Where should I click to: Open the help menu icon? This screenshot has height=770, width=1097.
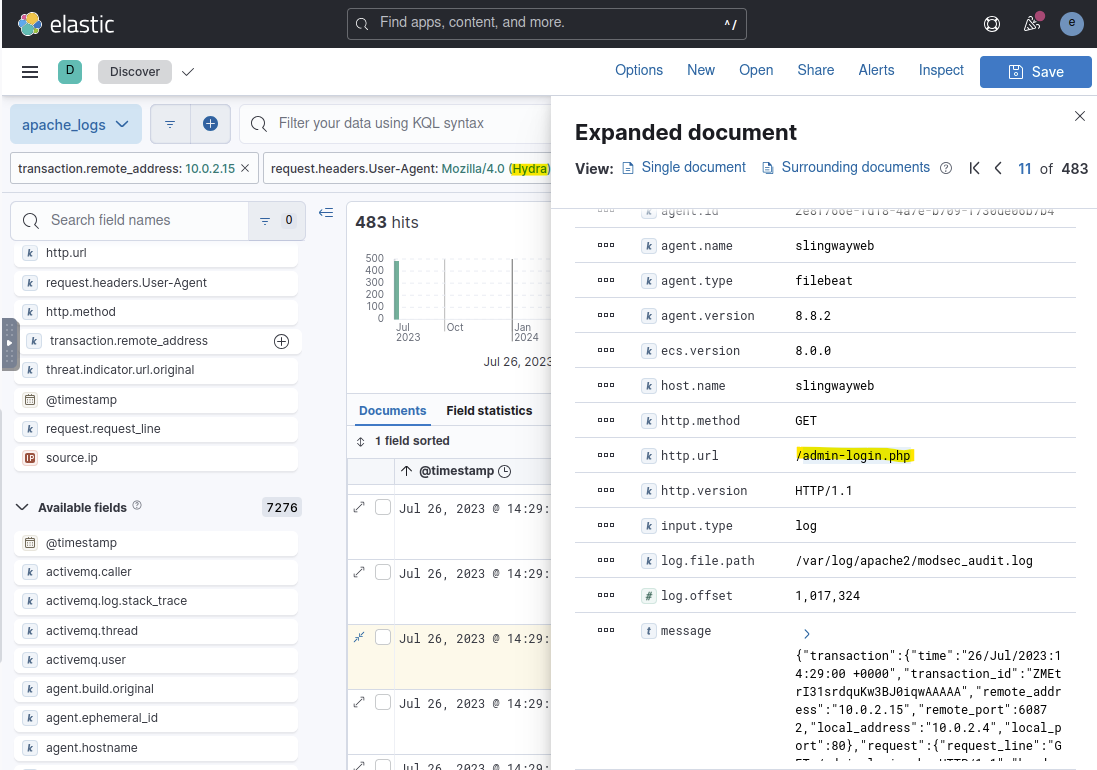coord(992,24)
